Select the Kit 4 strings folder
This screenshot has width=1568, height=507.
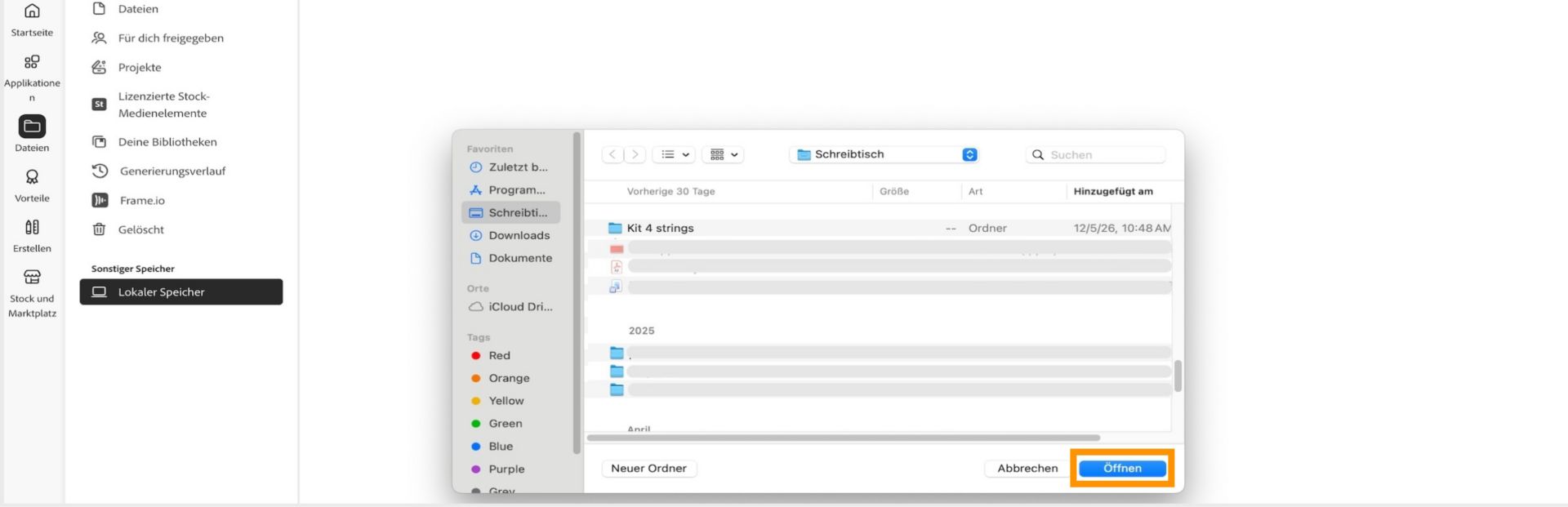(879, 229)
